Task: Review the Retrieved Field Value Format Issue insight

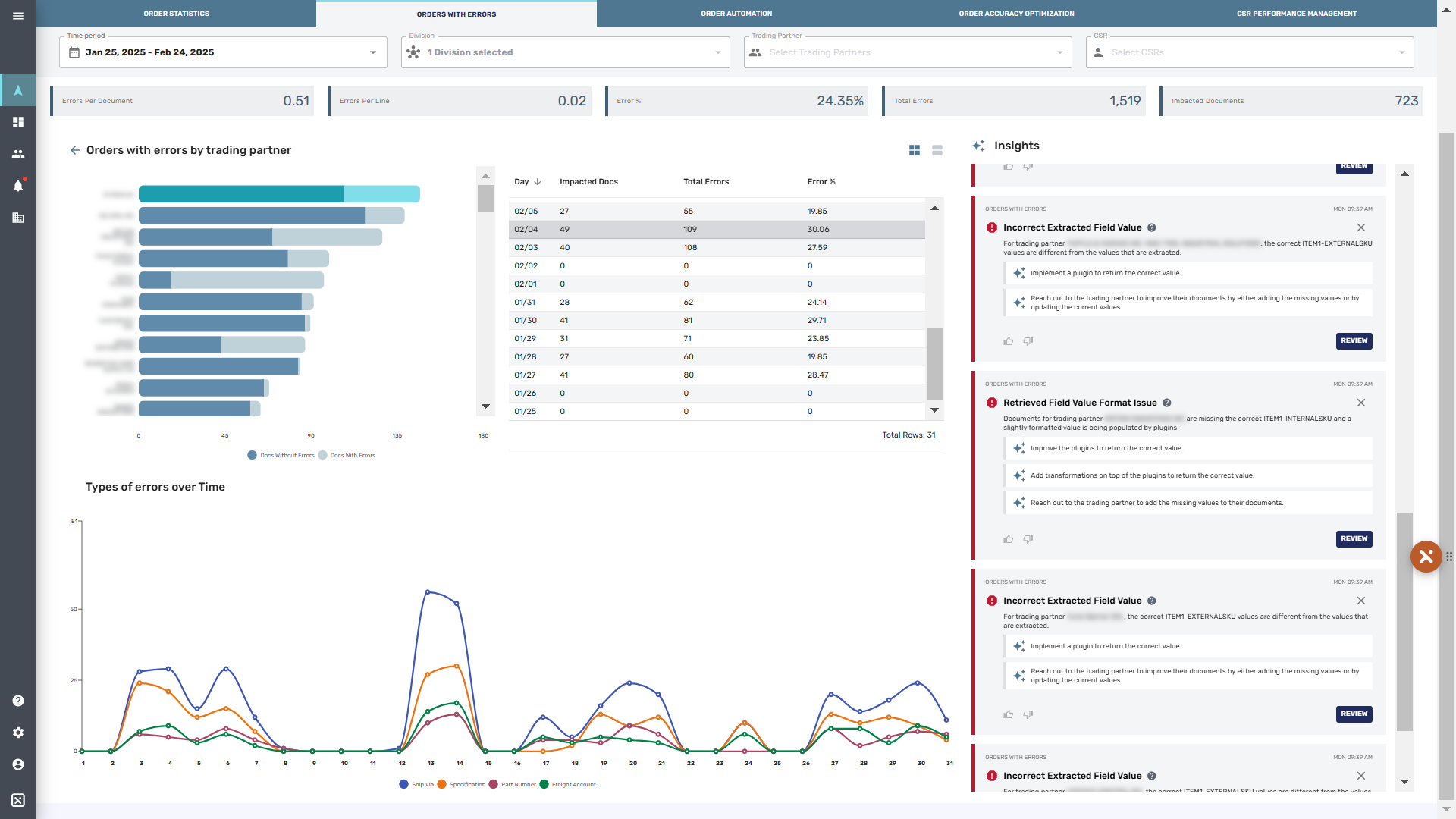Action: pos(1354,539)
